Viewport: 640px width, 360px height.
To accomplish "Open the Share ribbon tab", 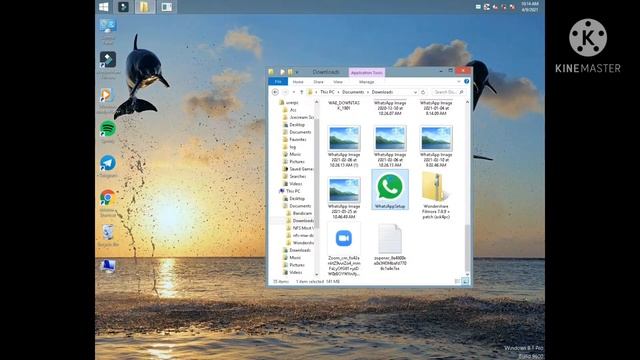I will [x=318, y=82].
